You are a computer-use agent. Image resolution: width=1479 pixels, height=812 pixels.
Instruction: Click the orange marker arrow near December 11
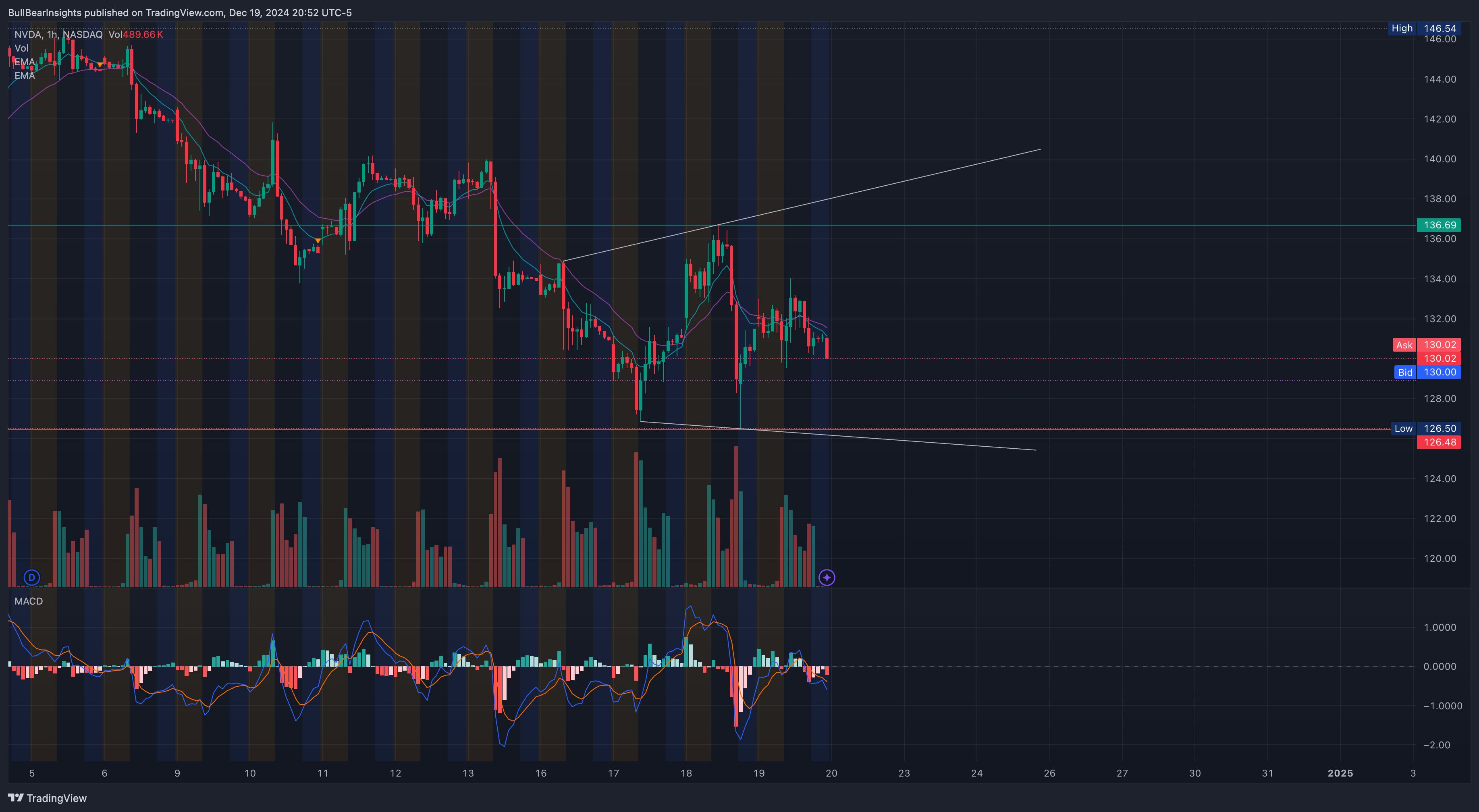click(318, 240)
